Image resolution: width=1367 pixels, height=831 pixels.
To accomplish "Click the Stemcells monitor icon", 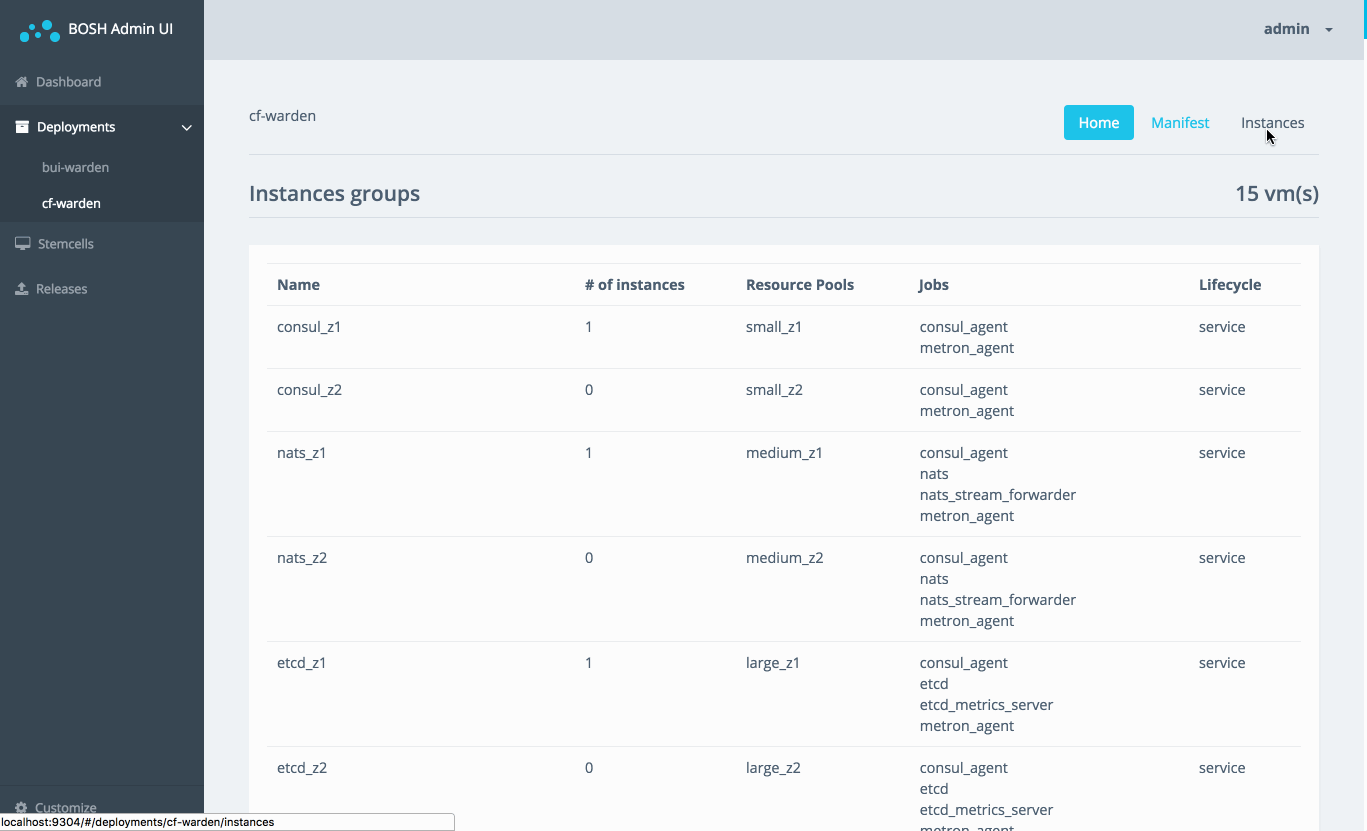I will point(22,244).
